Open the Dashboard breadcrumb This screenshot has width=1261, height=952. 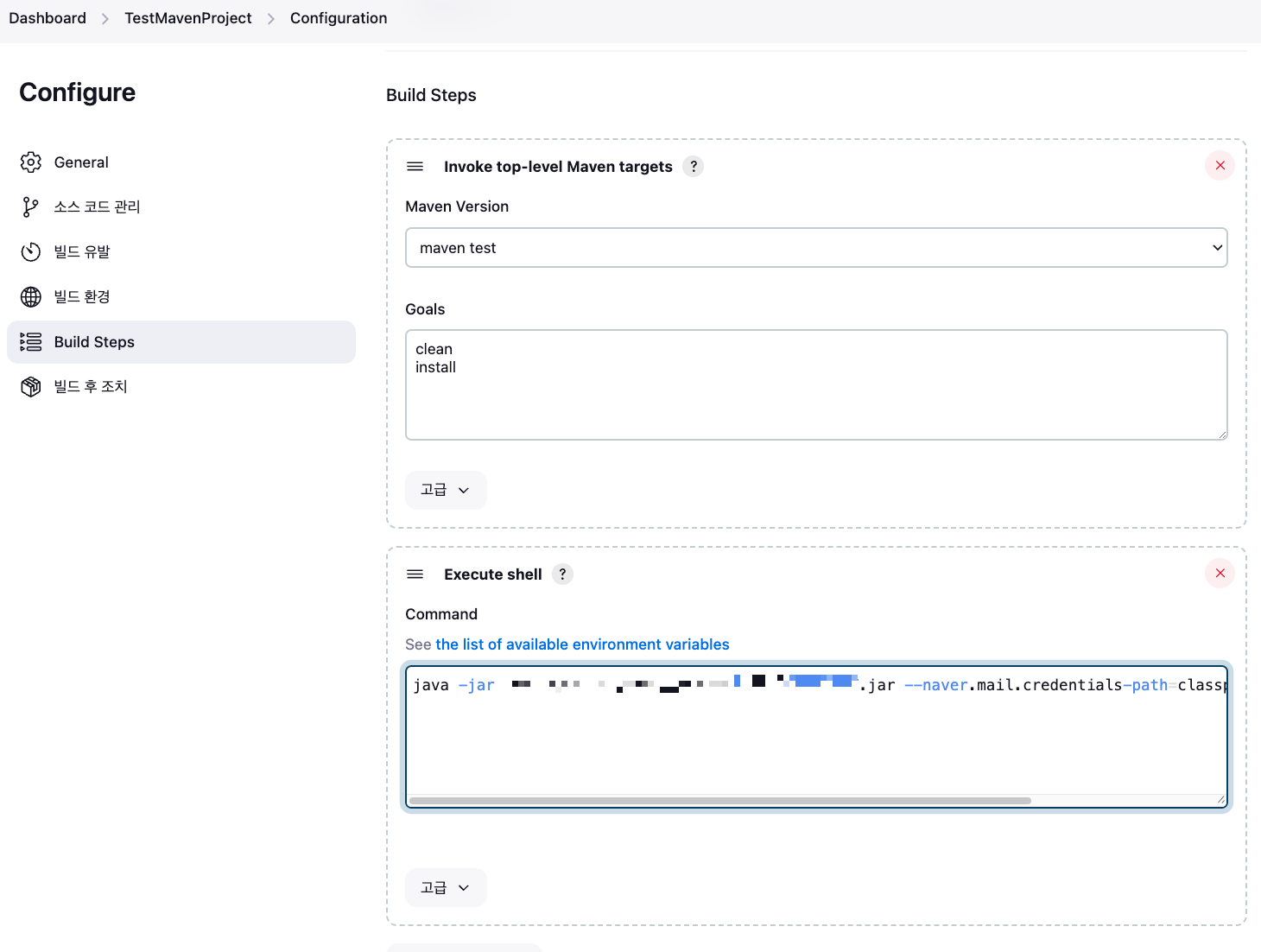(x=48, y=18)
